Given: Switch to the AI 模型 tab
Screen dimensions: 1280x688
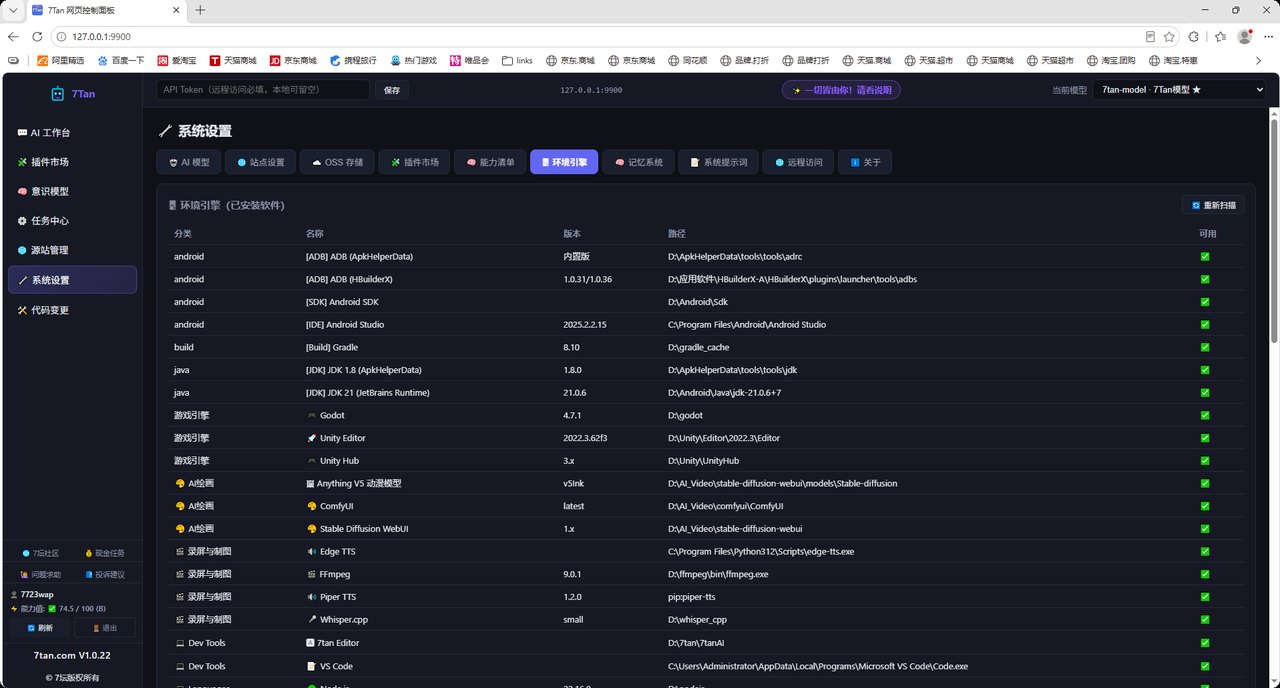Looking at the screenshot, I should tap(189, 162).
